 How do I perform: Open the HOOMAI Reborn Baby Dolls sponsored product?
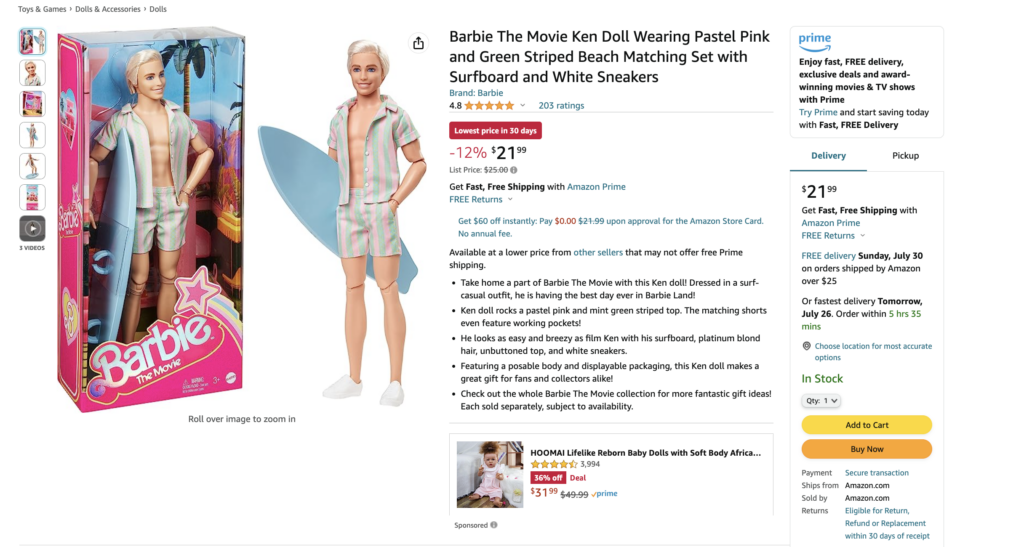(x=645, y=452)
